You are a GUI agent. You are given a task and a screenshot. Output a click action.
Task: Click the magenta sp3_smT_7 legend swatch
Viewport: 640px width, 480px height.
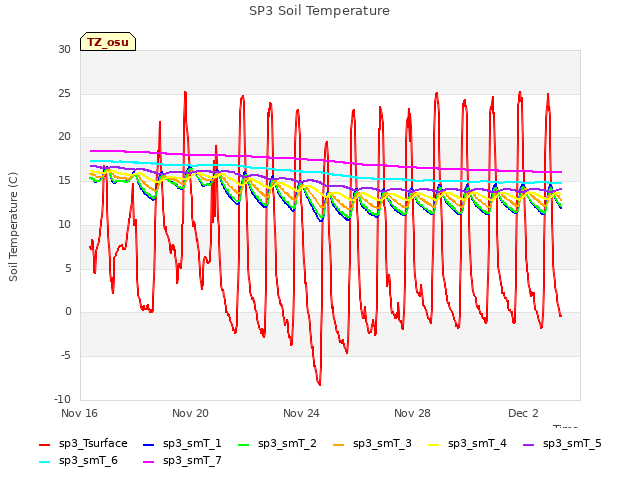149,462
